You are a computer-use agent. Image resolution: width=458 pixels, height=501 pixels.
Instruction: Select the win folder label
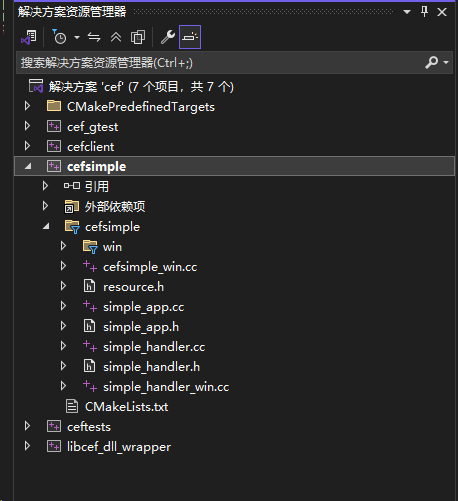point(112,247)
